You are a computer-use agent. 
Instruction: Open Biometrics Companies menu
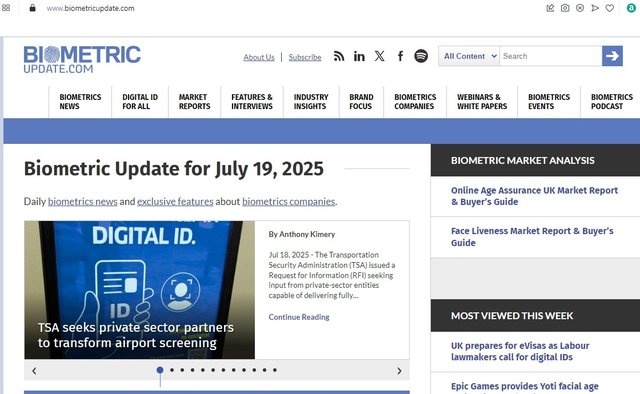pos(415,102)
